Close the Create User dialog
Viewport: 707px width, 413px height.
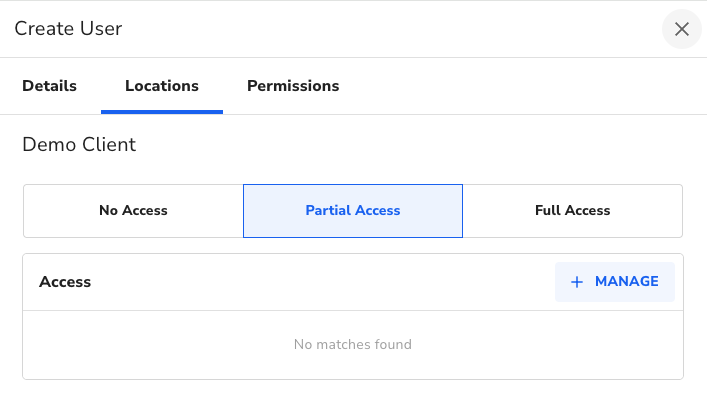click(682, 29)
